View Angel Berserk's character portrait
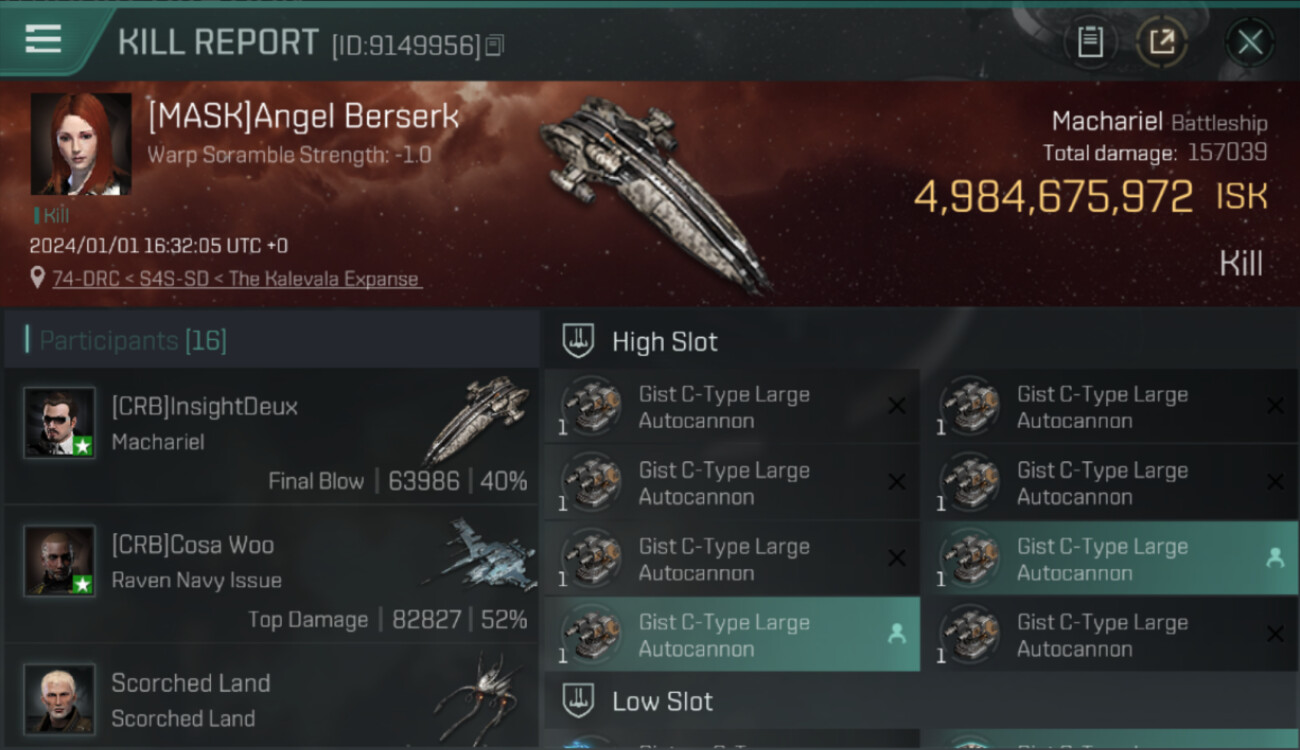 click(x=81, y=144)
